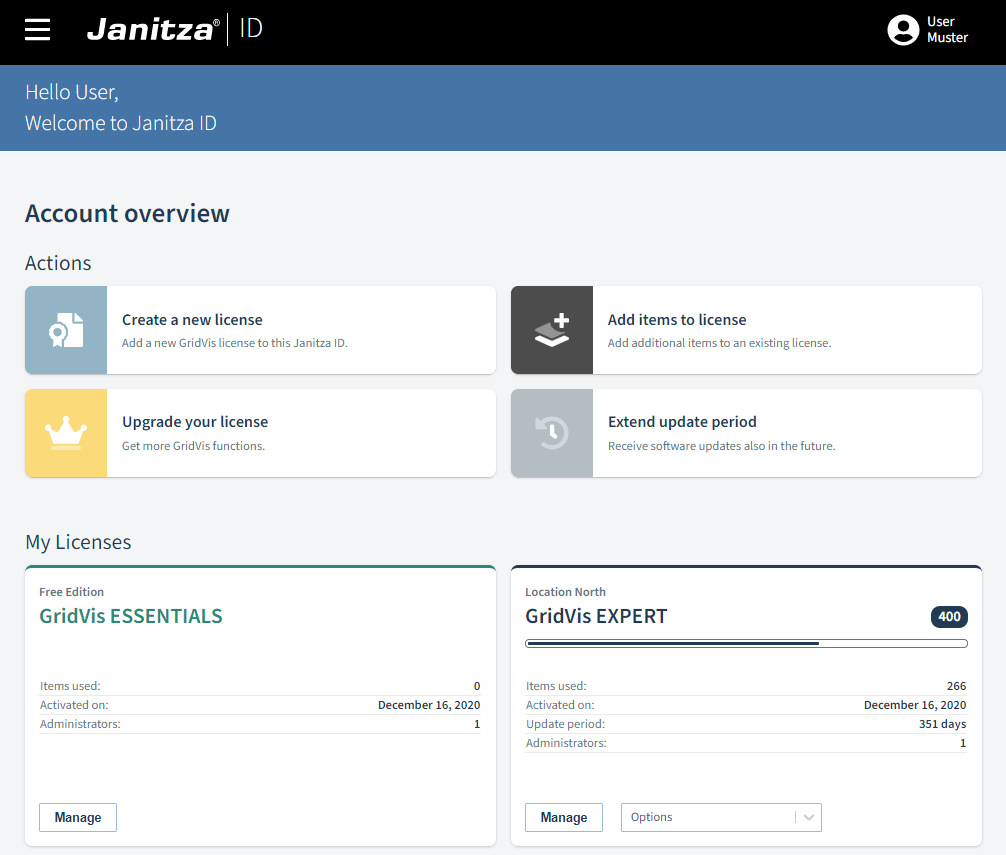Image resolution: width=1006 pixels, height=855 pixels.
Task: Click the GridVis EXPERT title
Action: point(596,616)
